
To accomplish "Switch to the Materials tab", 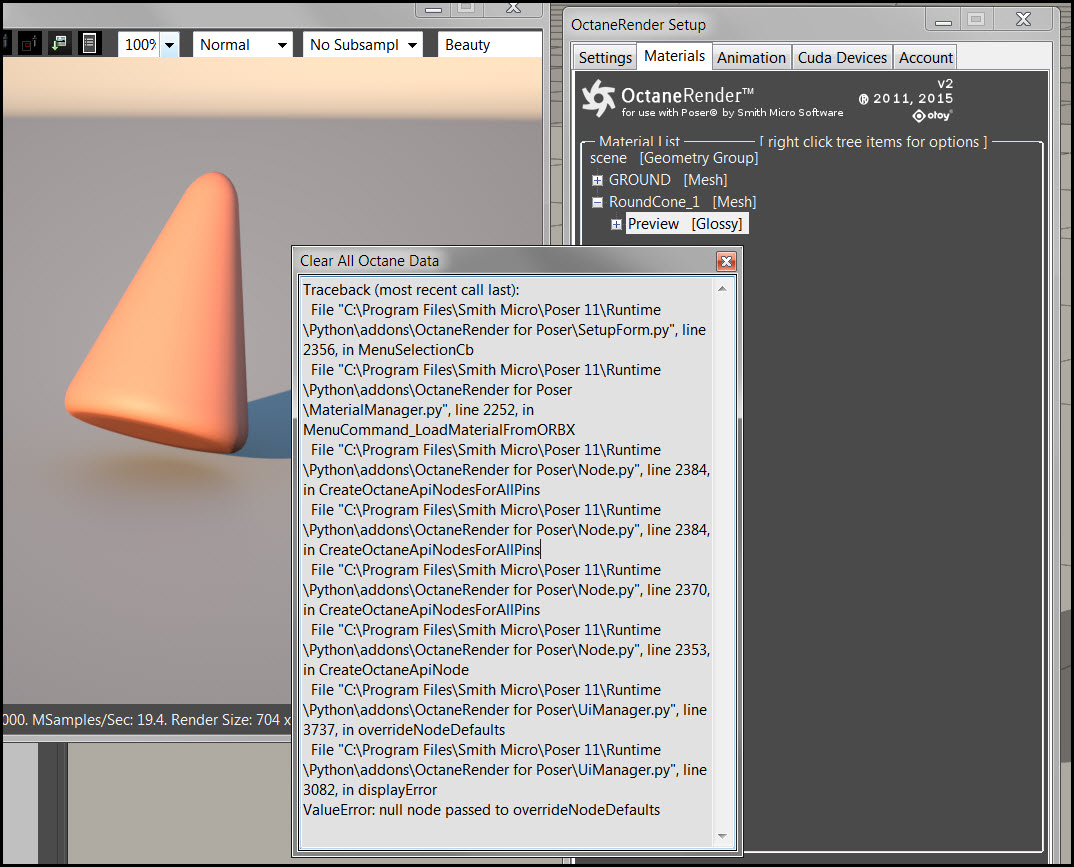I will tap(674, 56).
